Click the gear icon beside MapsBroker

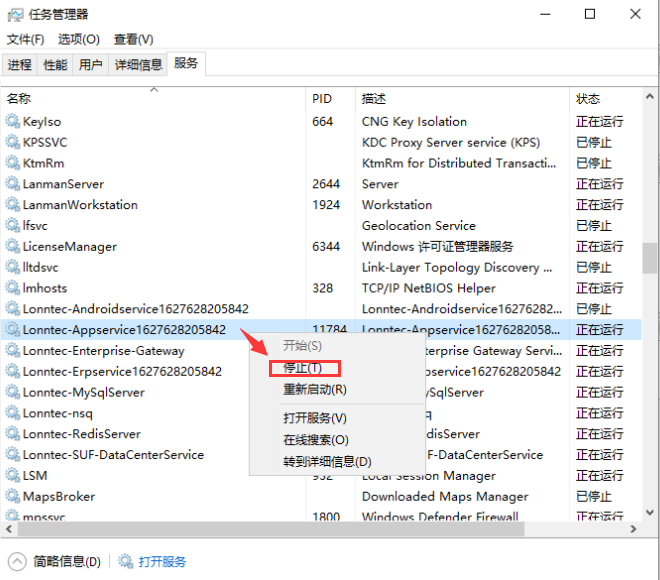[13, 496]
